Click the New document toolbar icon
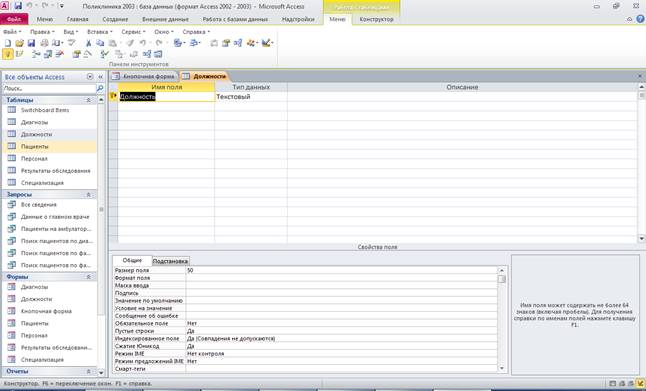The image size is (646, 391). point(8,43)
